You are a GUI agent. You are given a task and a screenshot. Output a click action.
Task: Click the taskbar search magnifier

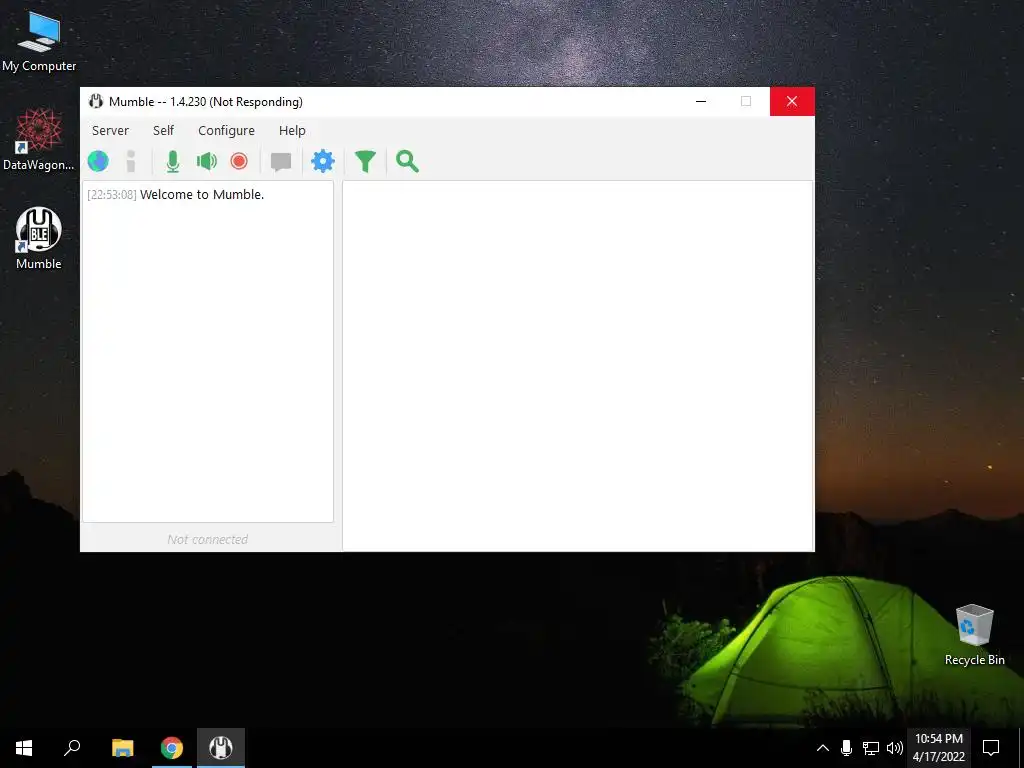[72, 748]
